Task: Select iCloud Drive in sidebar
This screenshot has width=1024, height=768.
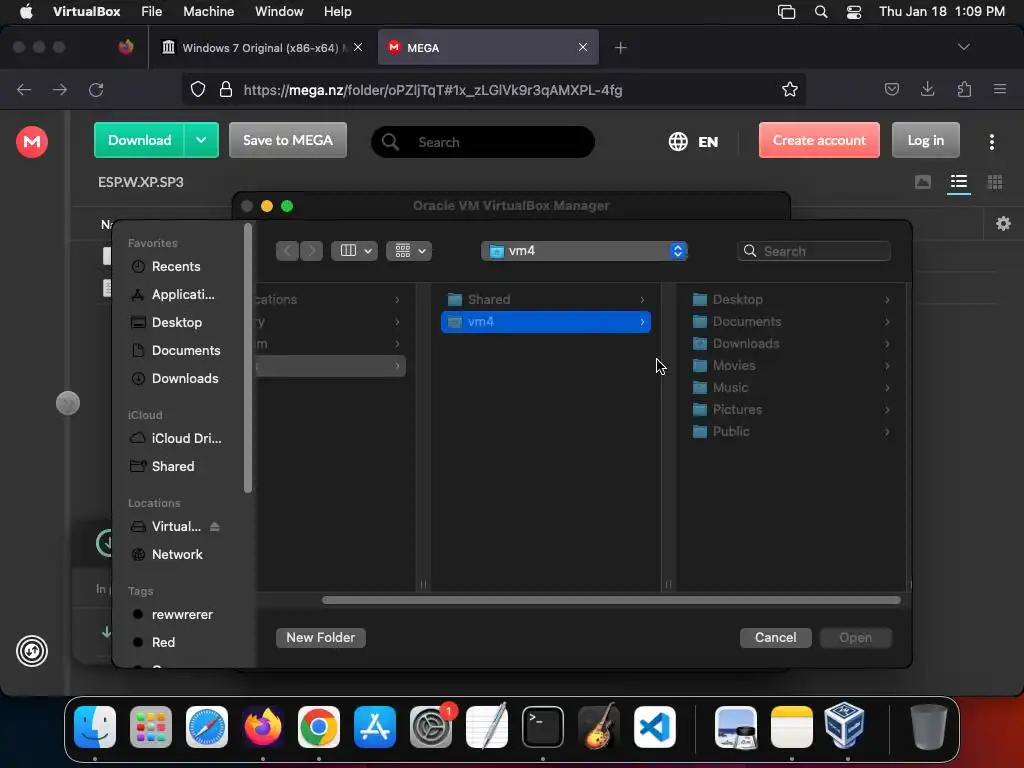Action: coord(186,438)
